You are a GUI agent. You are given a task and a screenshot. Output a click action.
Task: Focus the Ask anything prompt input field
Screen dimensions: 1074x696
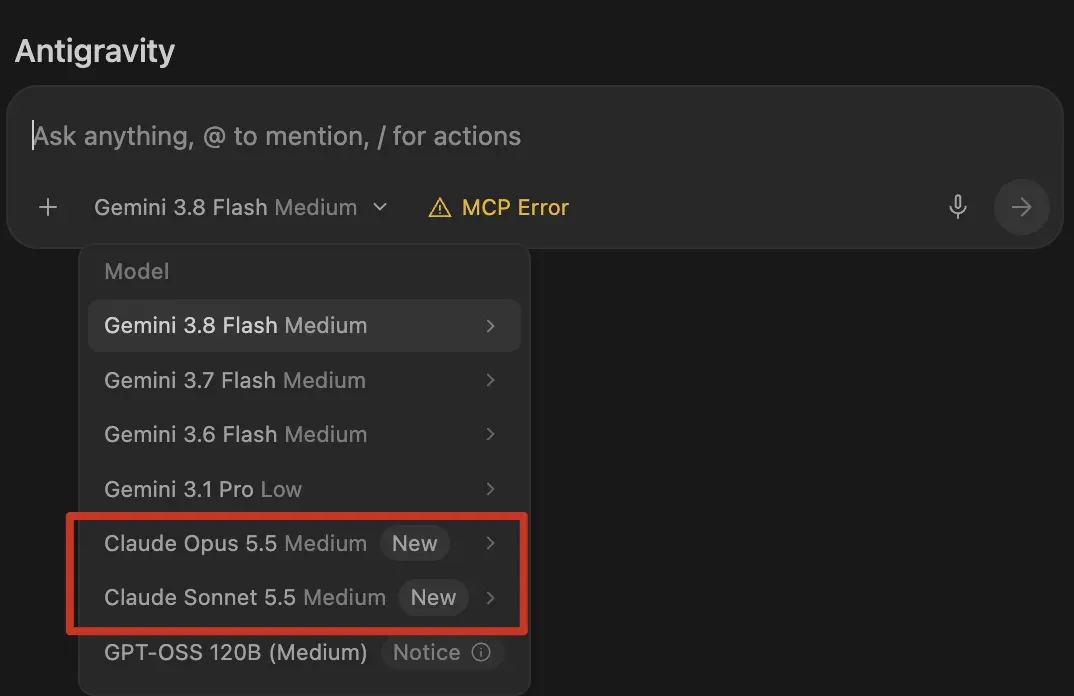(534, 136)
